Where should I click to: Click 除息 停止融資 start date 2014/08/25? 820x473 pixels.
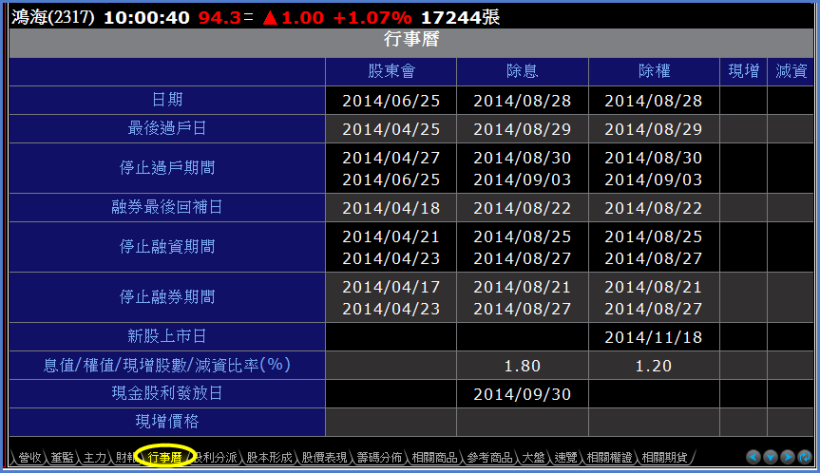pyautogui.click(x=522, y=237)
